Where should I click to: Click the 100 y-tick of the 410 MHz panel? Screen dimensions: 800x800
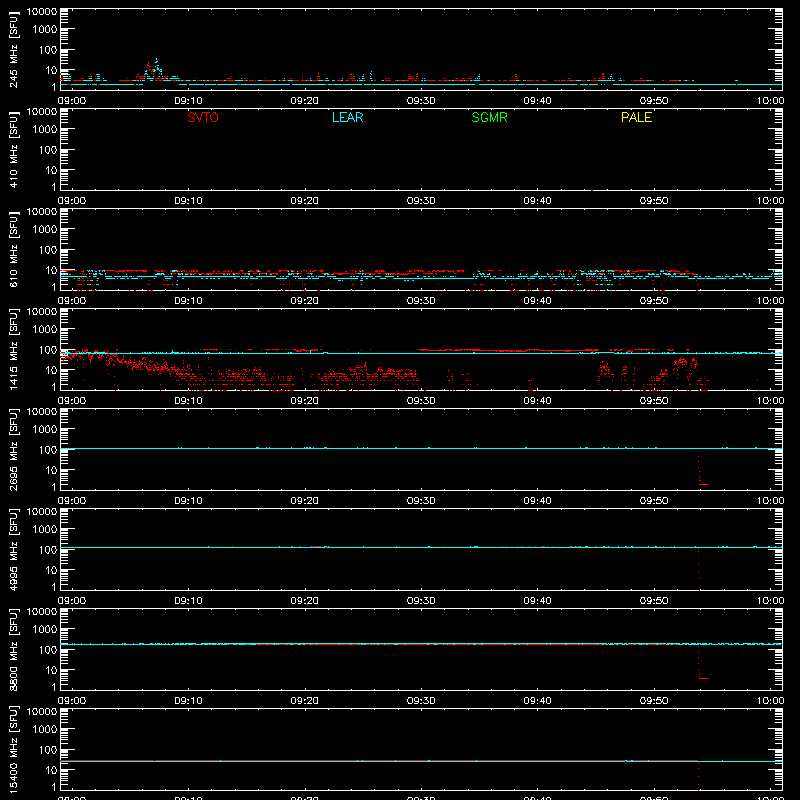(x=48, y=149)
